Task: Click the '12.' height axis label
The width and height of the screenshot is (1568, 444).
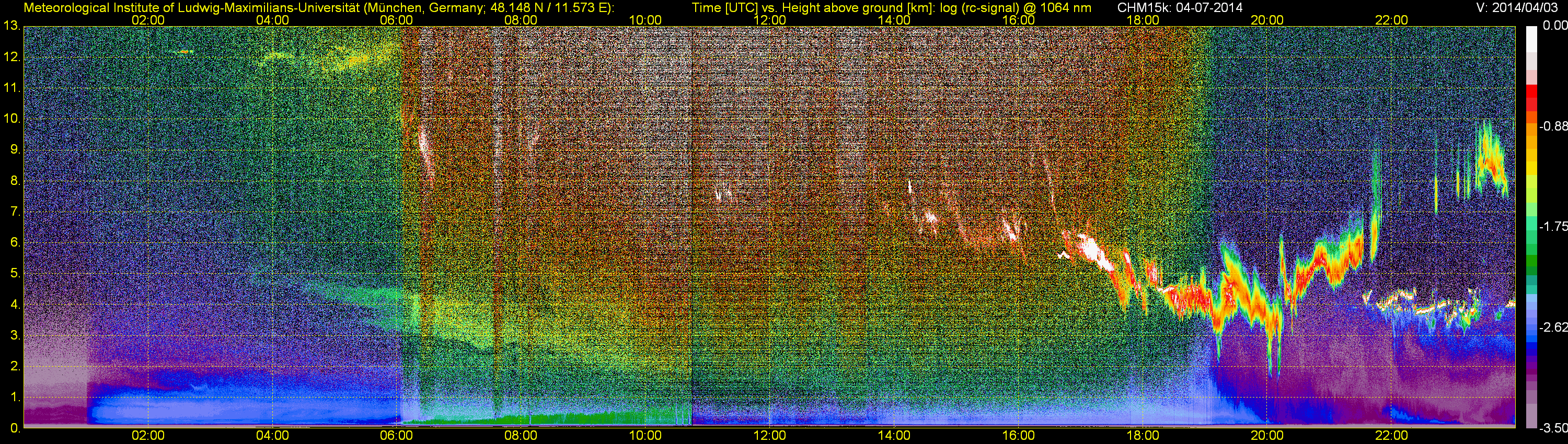Action: tap(11, 57)
